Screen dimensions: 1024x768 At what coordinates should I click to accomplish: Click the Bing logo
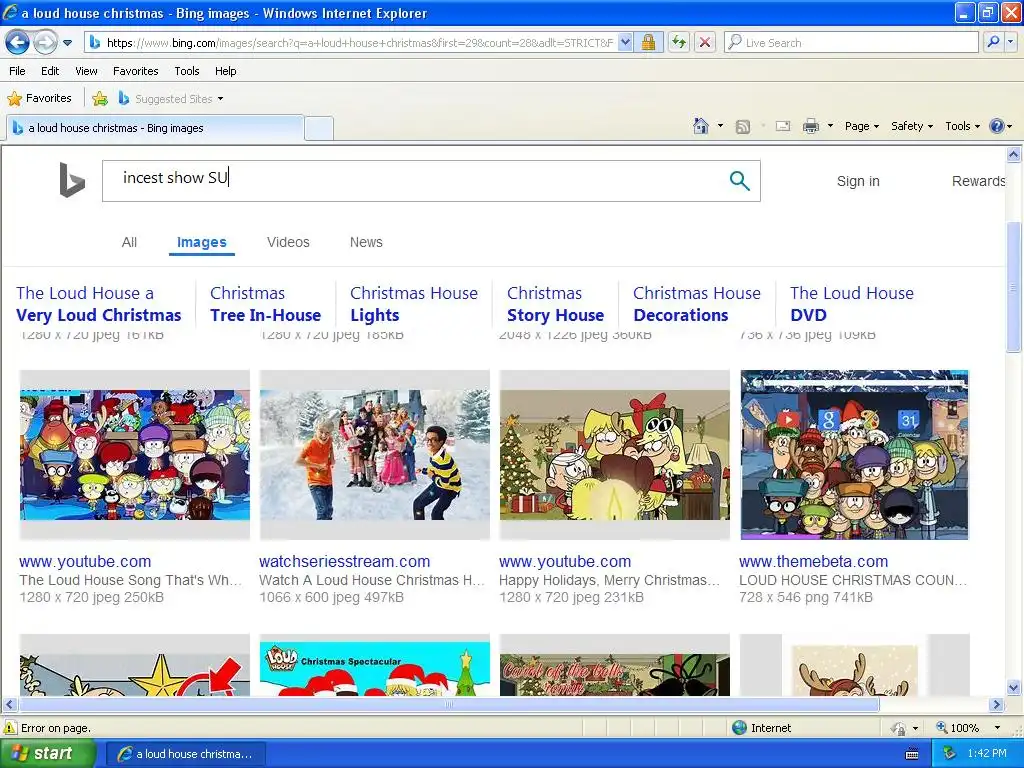(x=72, y=180)
